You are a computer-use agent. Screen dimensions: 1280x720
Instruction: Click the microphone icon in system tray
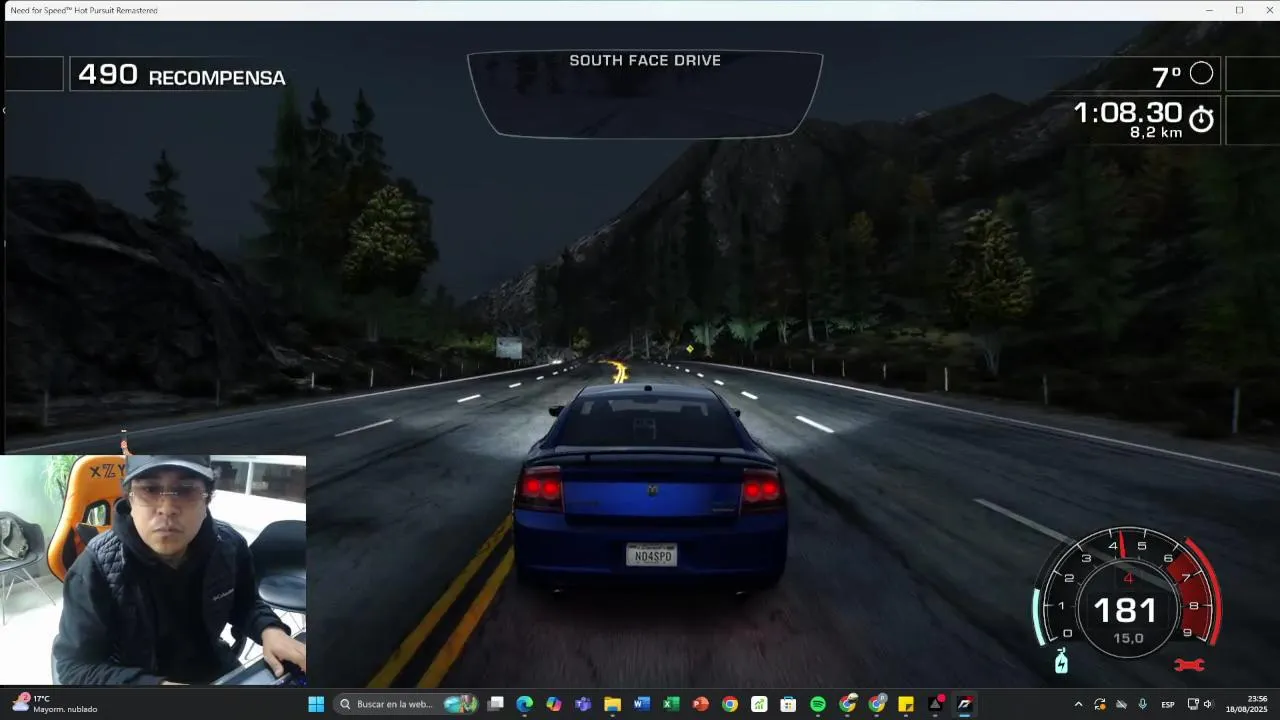pyautogui.click(x=1142, y=704)
